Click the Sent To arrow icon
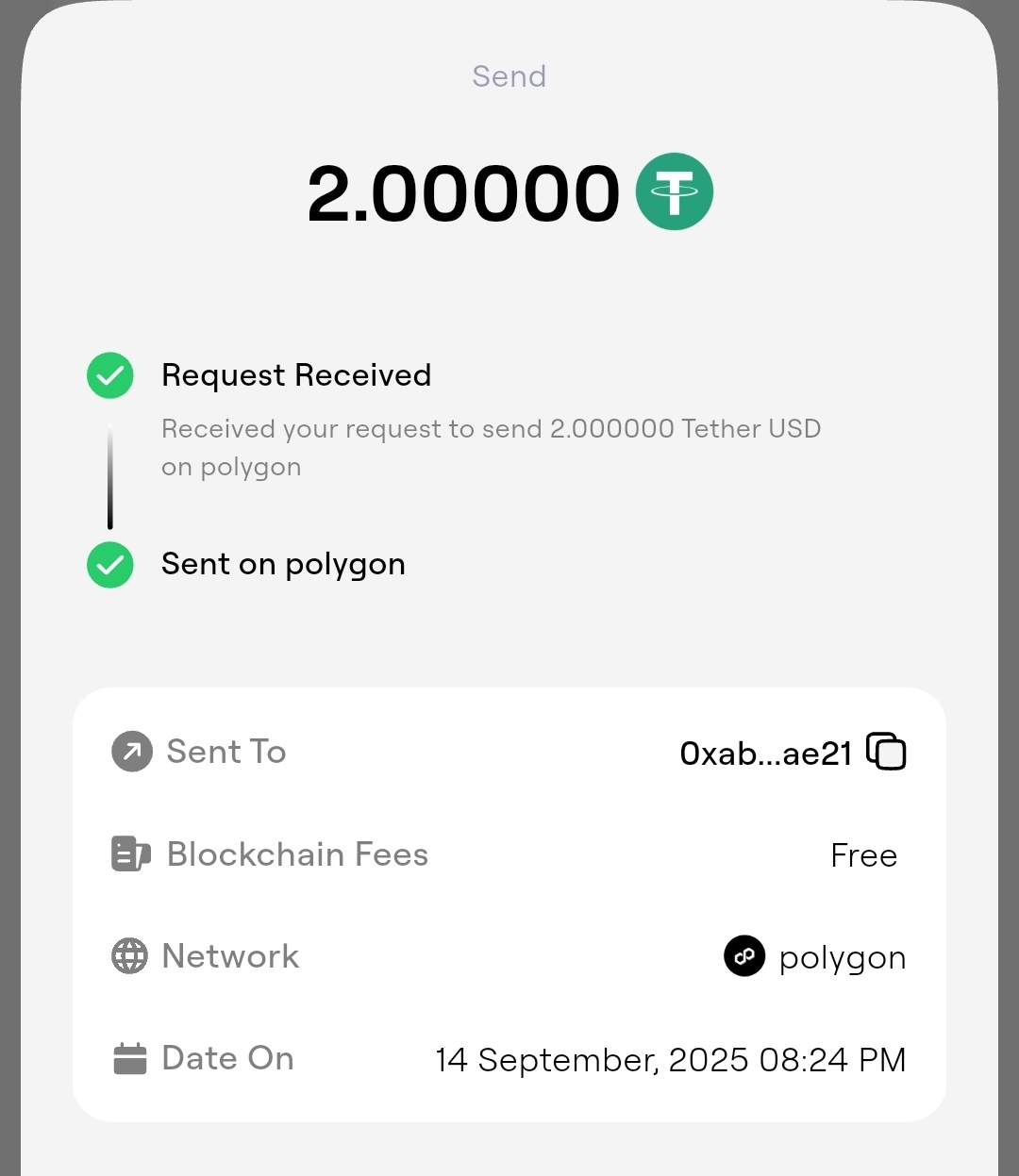The image size is (1019, 1176). (132, 752)
